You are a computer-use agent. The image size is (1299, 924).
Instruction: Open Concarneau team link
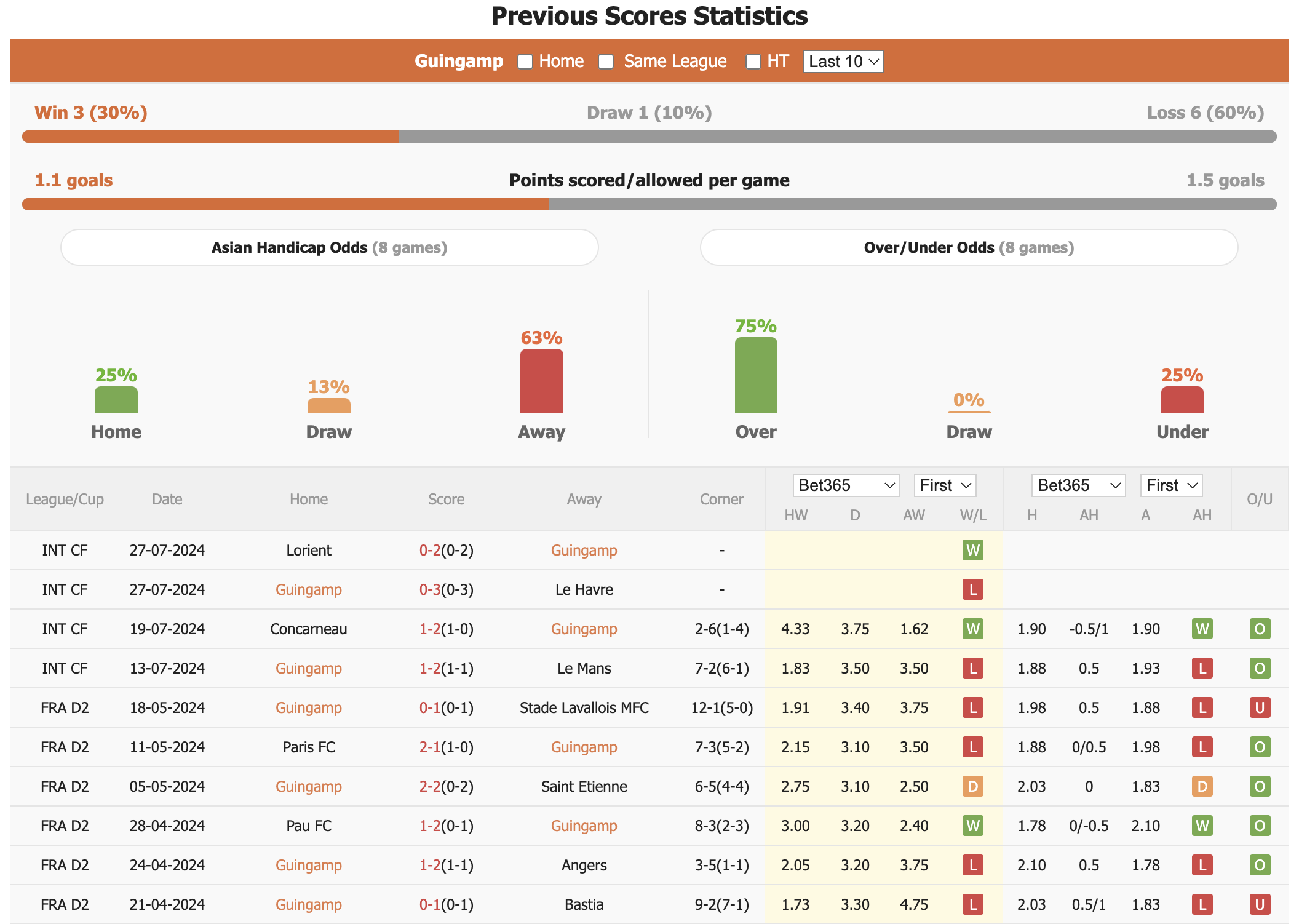pyautogui.click(x=309, y=629)
